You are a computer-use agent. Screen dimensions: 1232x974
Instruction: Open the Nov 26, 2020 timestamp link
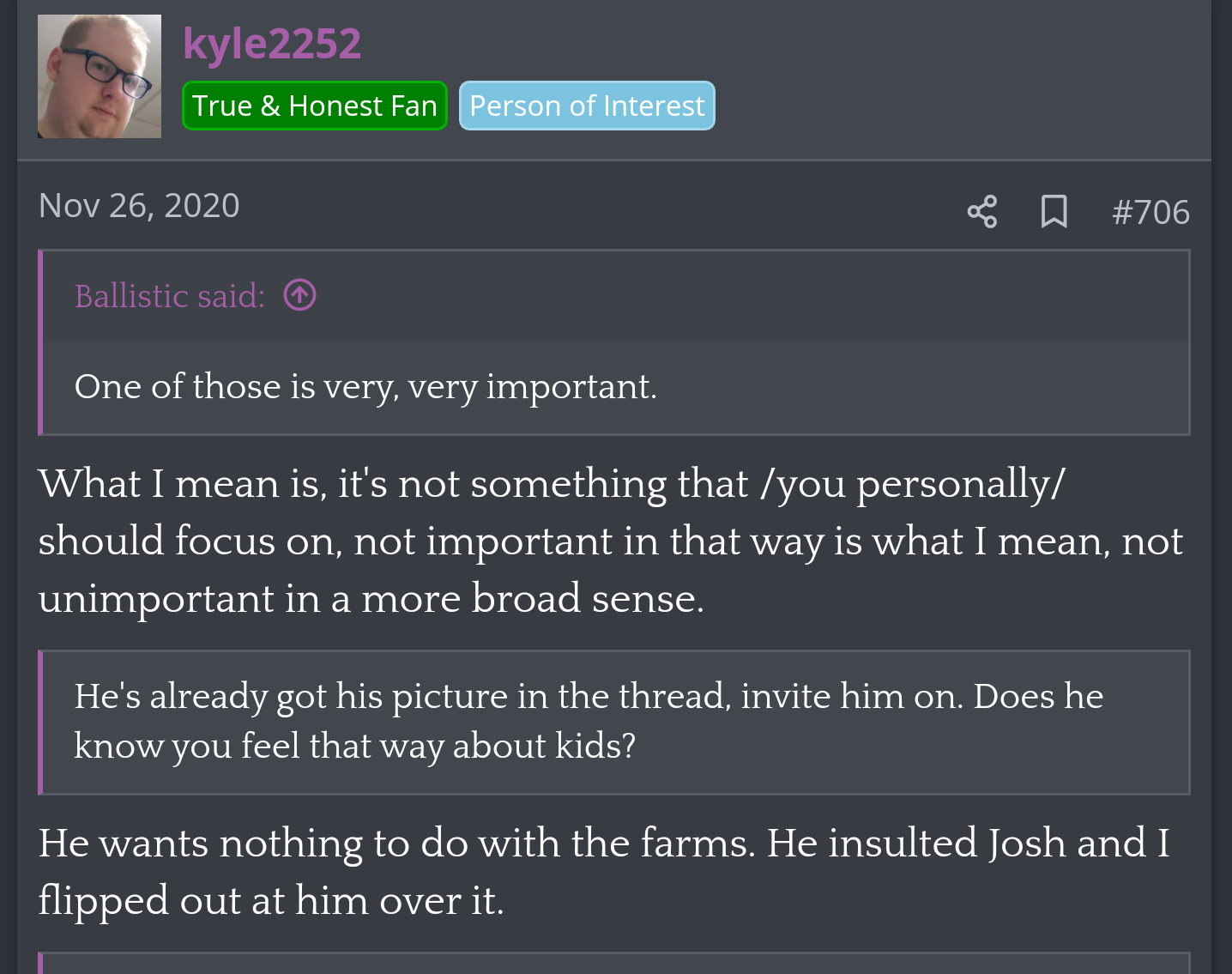tap(139, 206)
